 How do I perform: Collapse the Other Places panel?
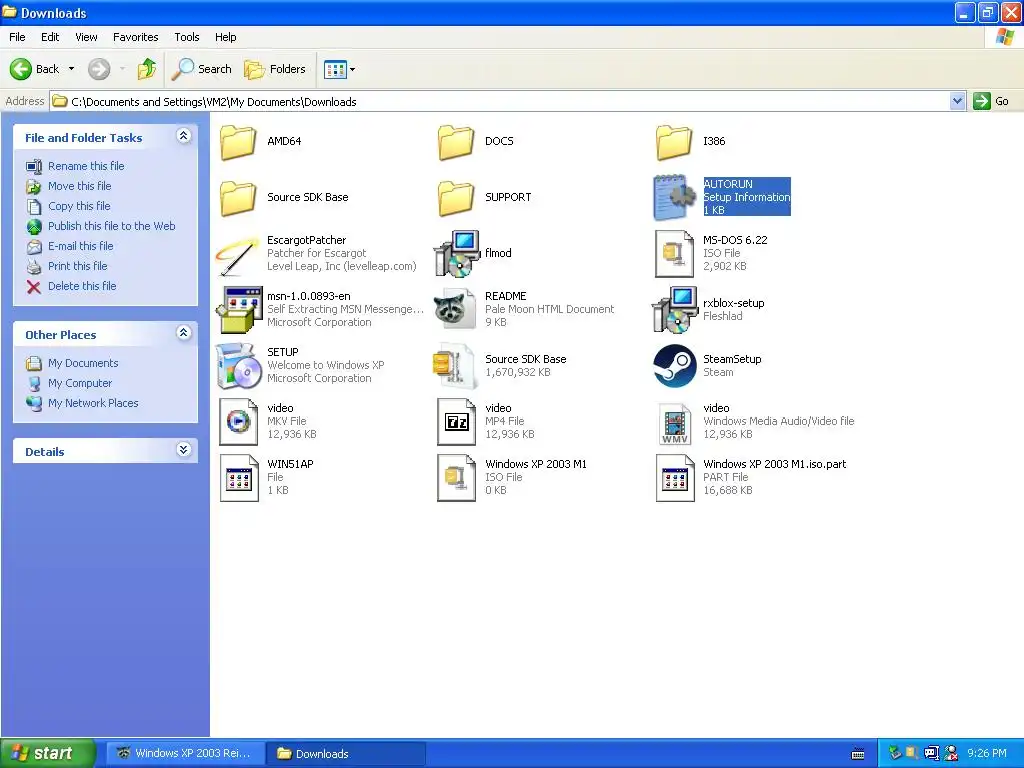[x=184, y=333]
